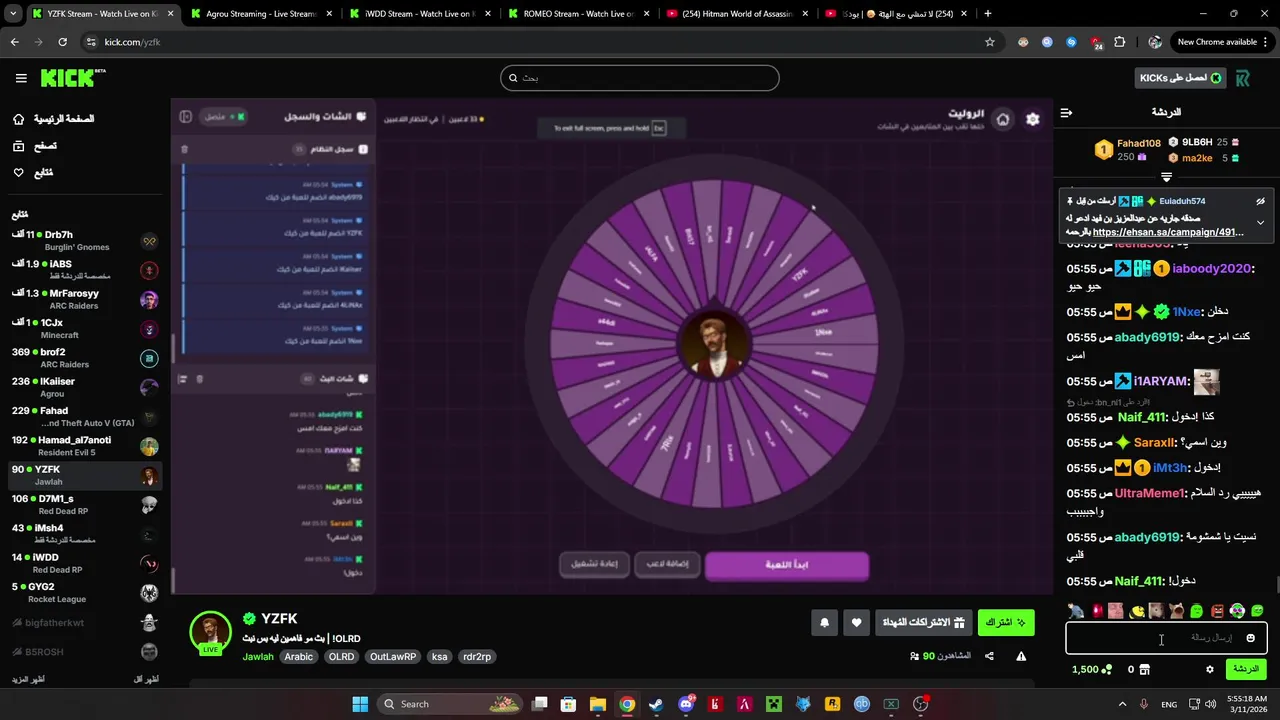
Task: Click the إضافة لاعب add player button
Action: [667, 564]
